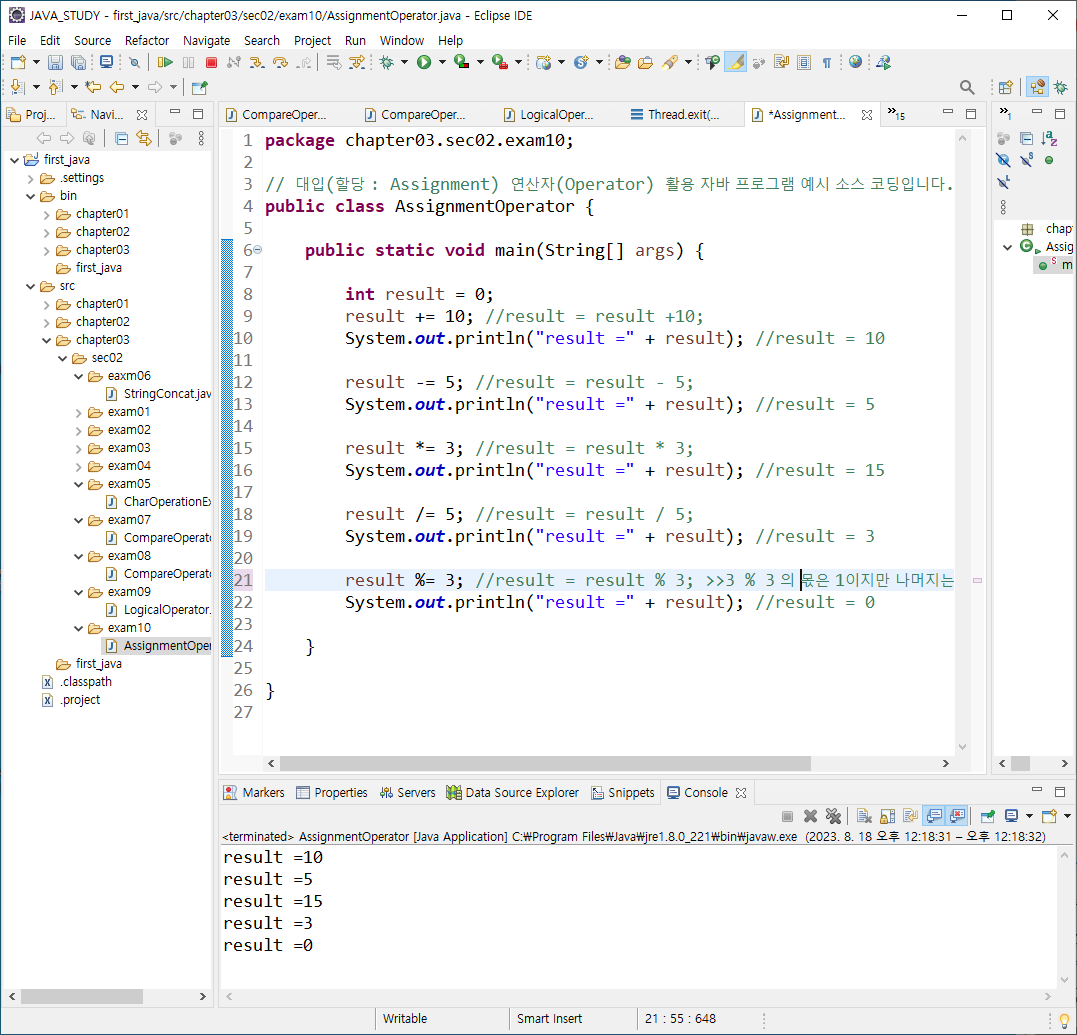This screenshot has height=1035, width=1077.
Task: Toggle Scroll Lock in Console
Action: 887,816
